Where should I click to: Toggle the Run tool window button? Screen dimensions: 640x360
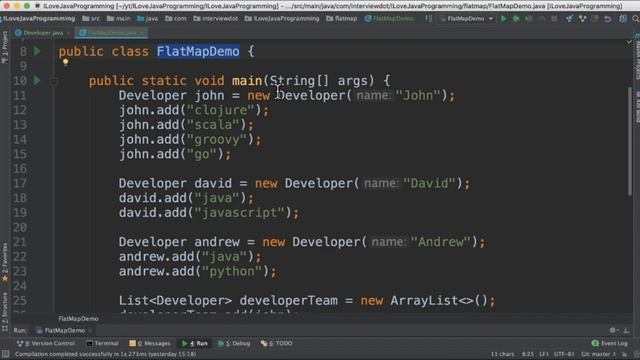195,344
